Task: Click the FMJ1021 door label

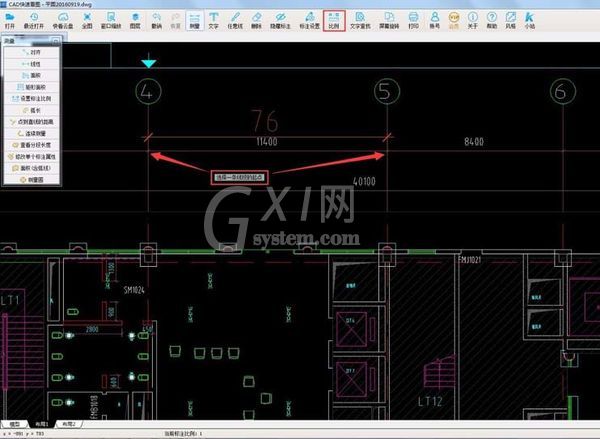Action: coord(470,260)
